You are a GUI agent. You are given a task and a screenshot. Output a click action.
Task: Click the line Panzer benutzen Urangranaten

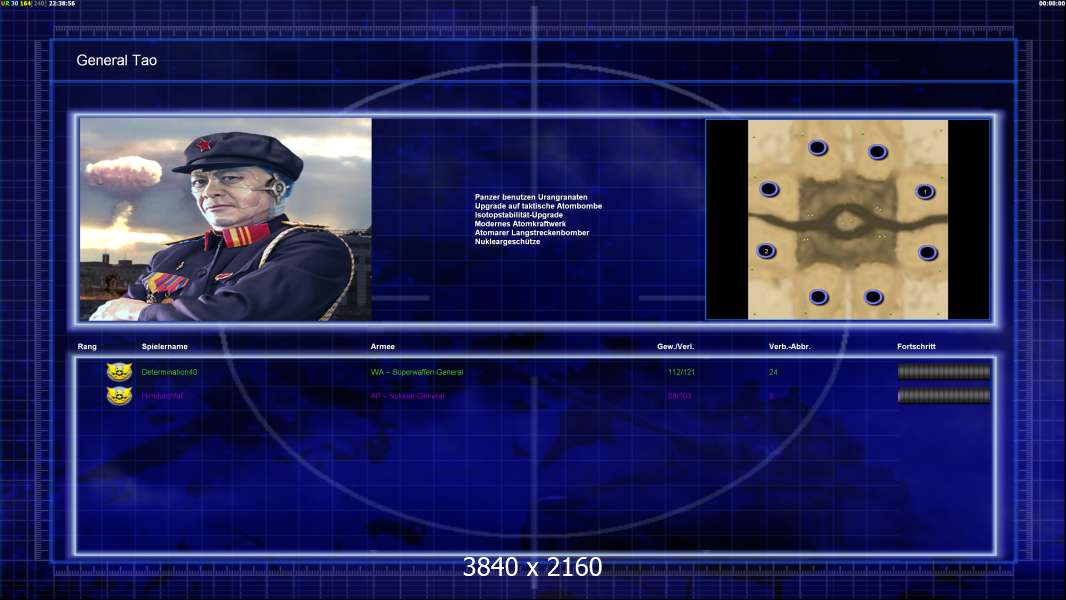[x=531, y=197]
